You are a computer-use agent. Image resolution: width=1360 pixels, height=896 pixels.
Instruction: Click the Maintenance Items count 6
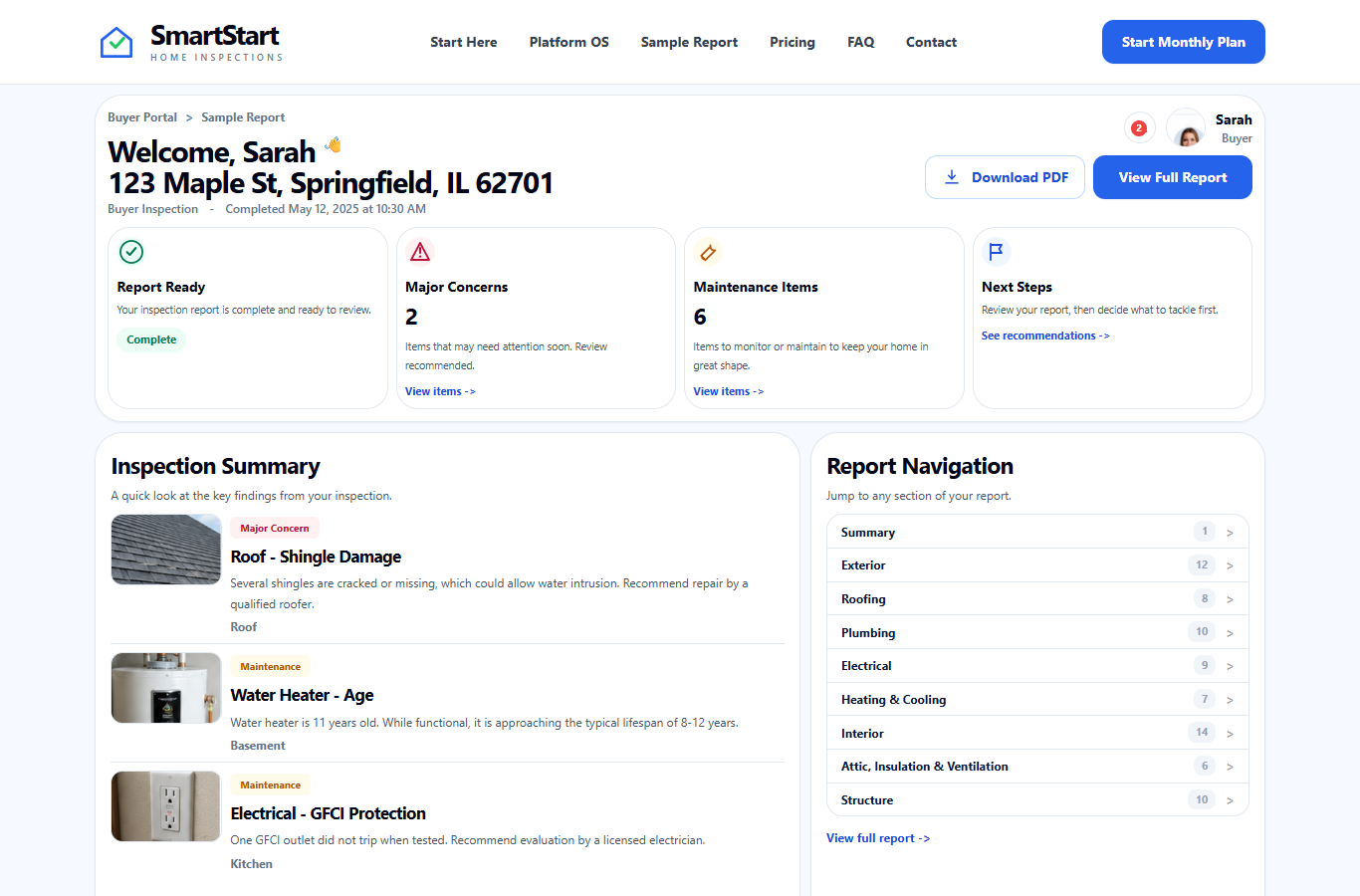click(x=700, y=317)
